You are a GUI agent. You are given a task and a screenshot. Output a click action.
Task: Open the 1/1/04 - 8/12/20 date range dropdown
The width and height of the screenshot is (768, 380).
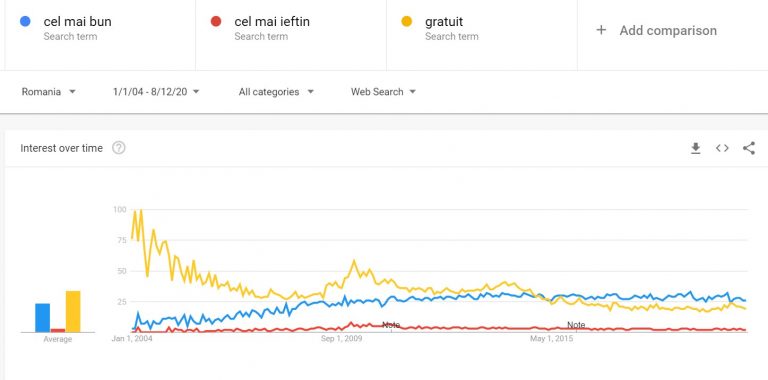click(156, 92)
